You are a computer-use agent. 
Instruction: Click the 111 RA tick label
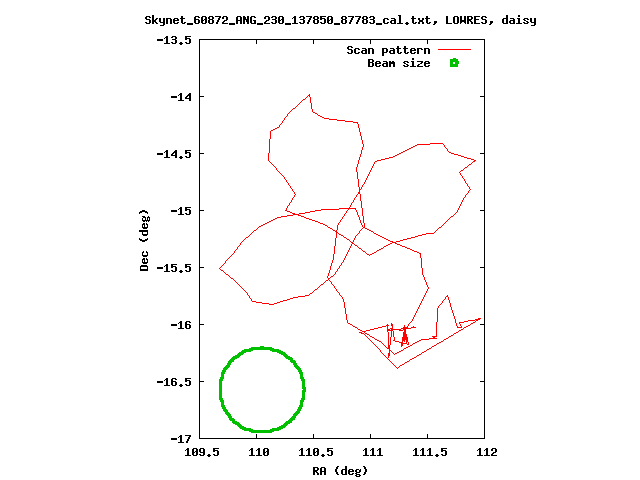pyautogui.click(x=373, y=452)
